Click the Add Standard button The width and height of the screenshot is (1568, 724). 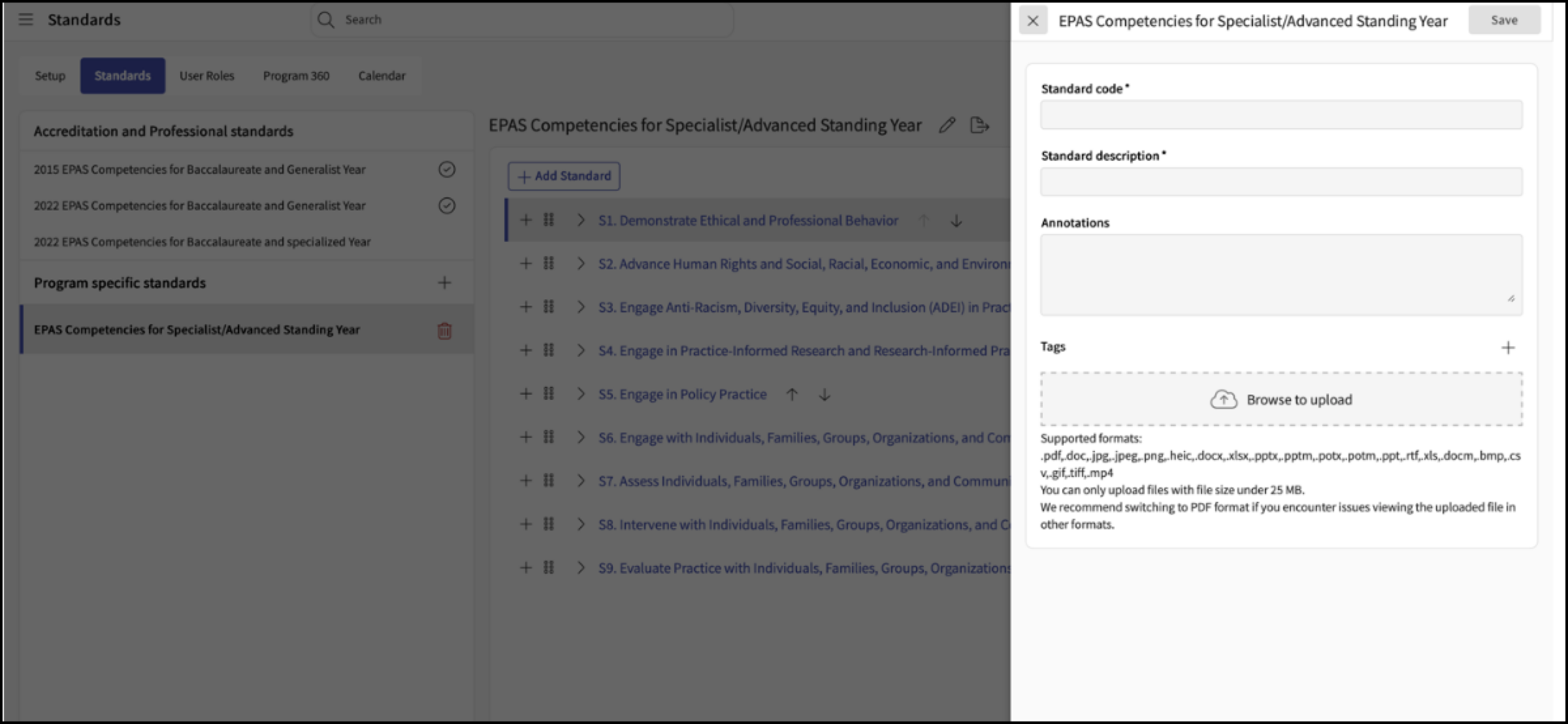[564, 176]
